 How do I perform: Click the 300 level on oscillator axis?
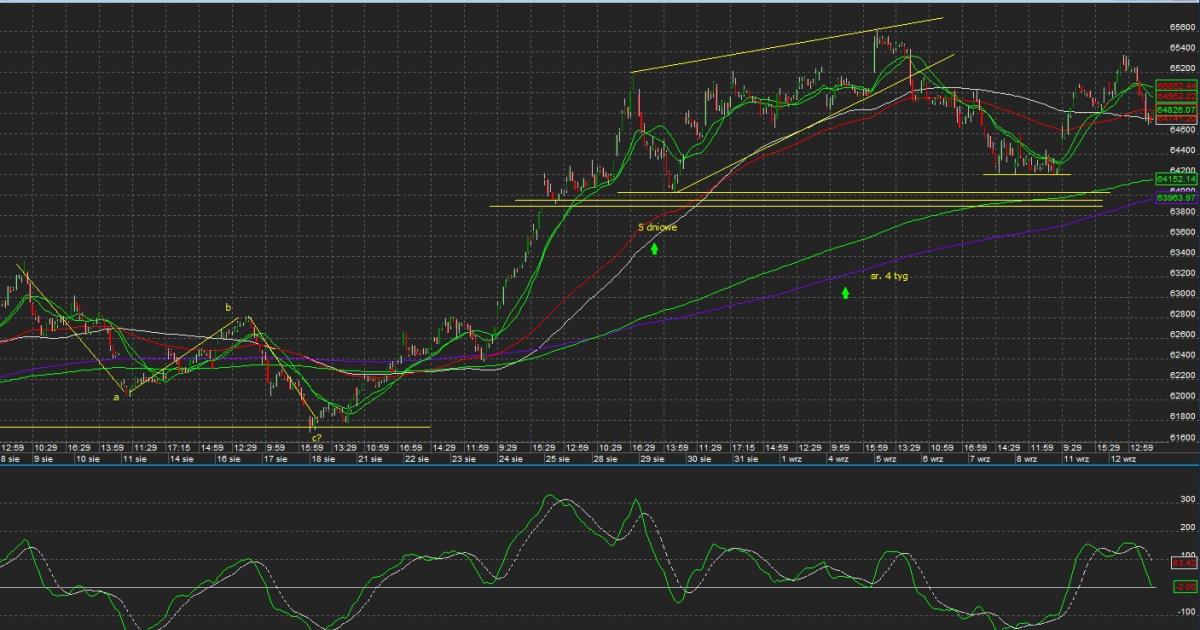(x=1188, y=497)
